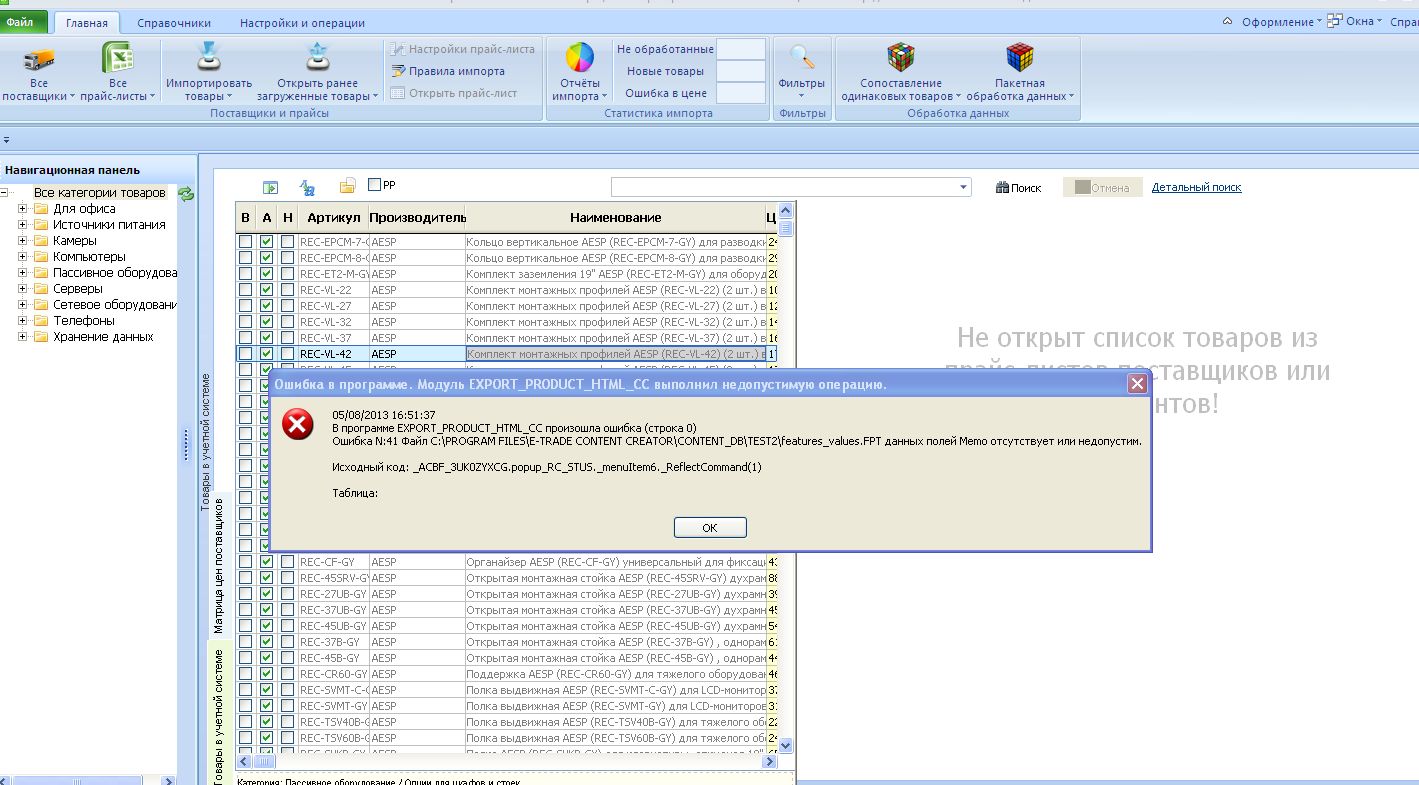1419x785 pixels.
Task: Check column Н for REC-VL-22 row
Action: (x=287, y=290)
